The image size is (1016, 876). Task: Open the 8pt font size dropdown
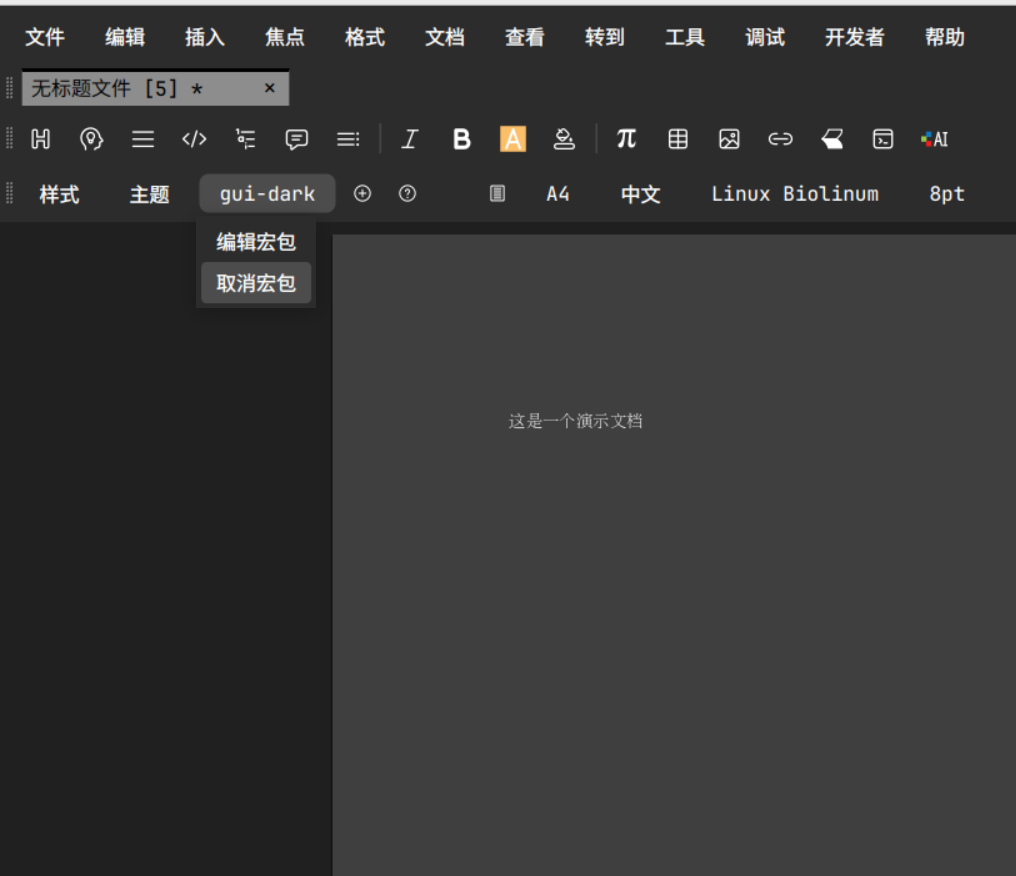946,194
